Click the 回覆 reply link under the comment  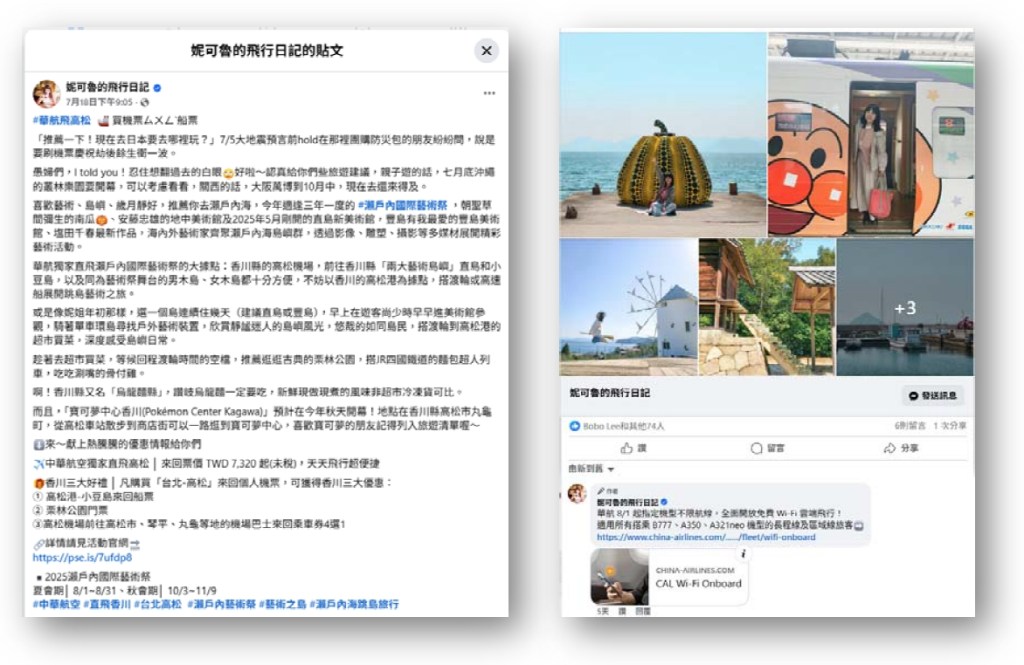642,610
